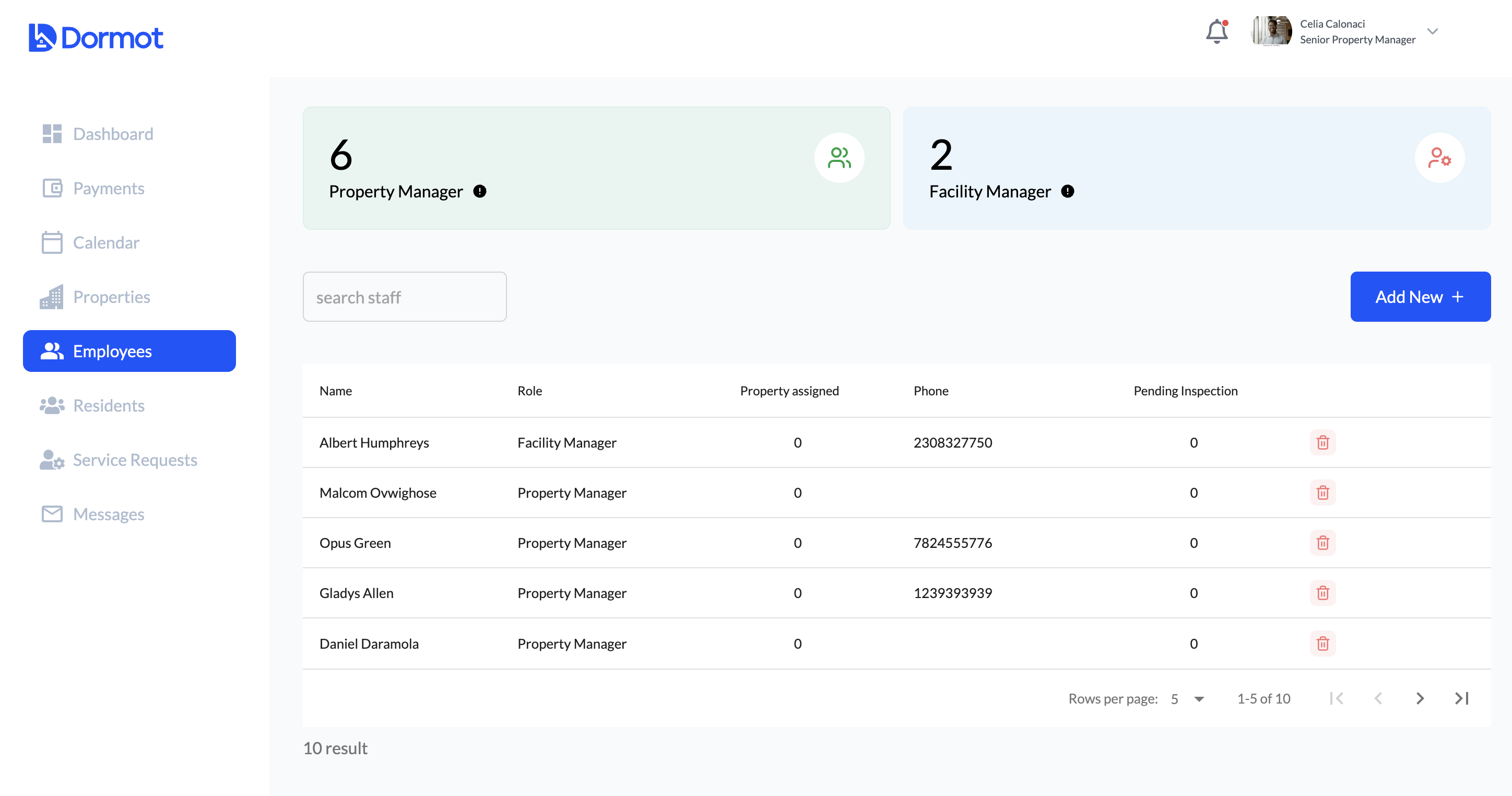Click the red Facility Manager gear-user icon
1512x796 pixels.
[1440, 158]
